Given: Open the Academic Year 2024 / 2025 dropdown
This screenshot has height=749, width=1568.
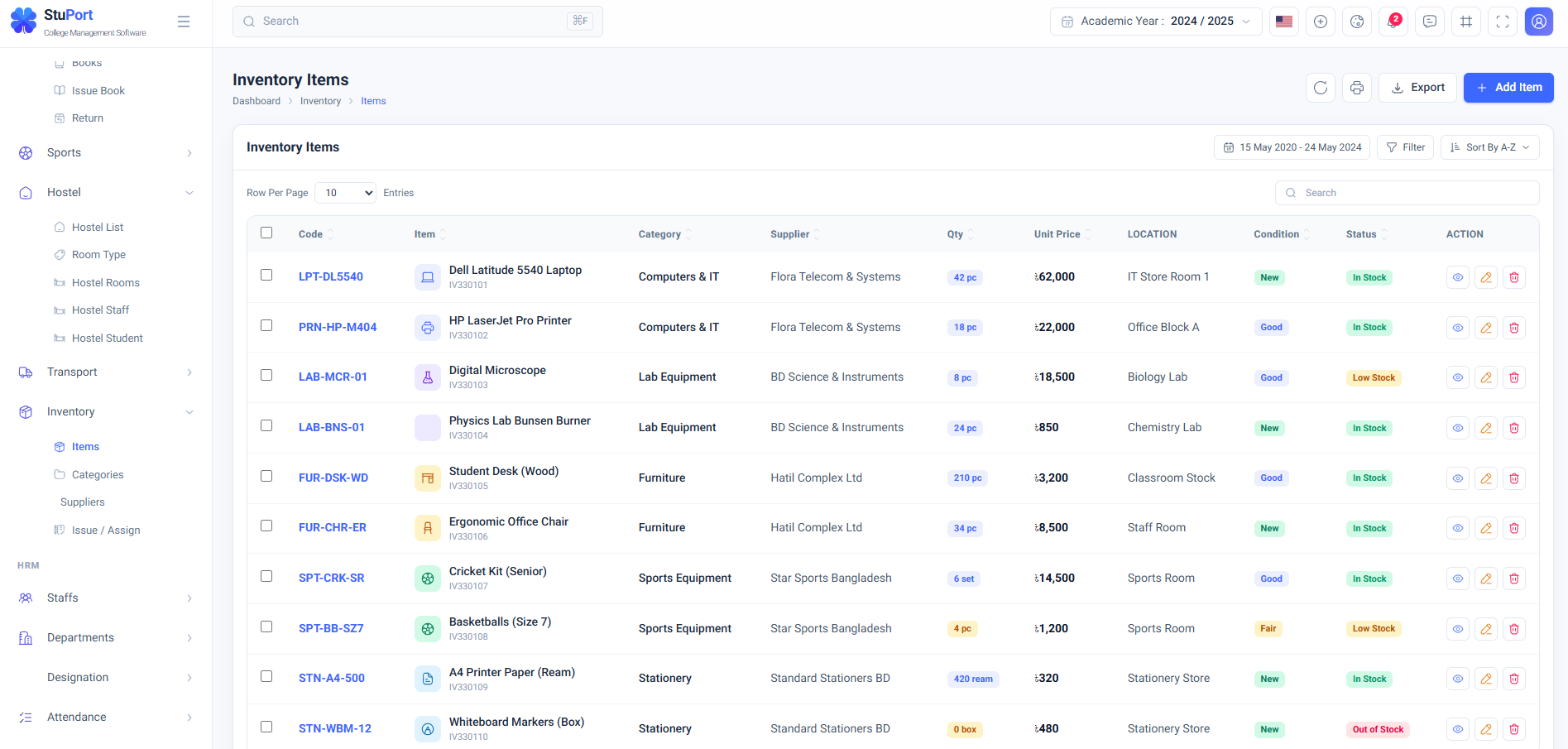Looking at the screenshot, I should pyautogui.click(x=1156, y=22).
